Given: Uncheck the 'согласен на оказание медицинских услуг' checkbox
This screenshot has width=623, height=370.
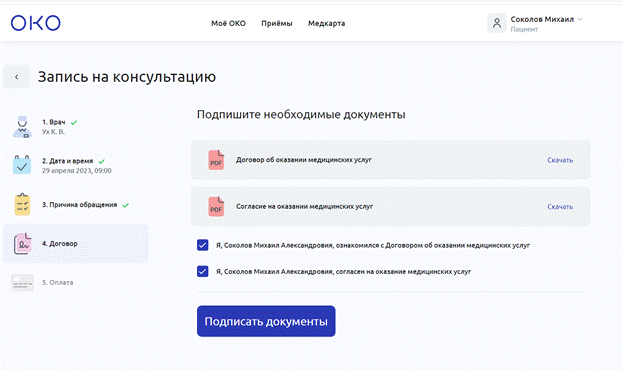Looking at the screenshot, I should tap(203, 271).
